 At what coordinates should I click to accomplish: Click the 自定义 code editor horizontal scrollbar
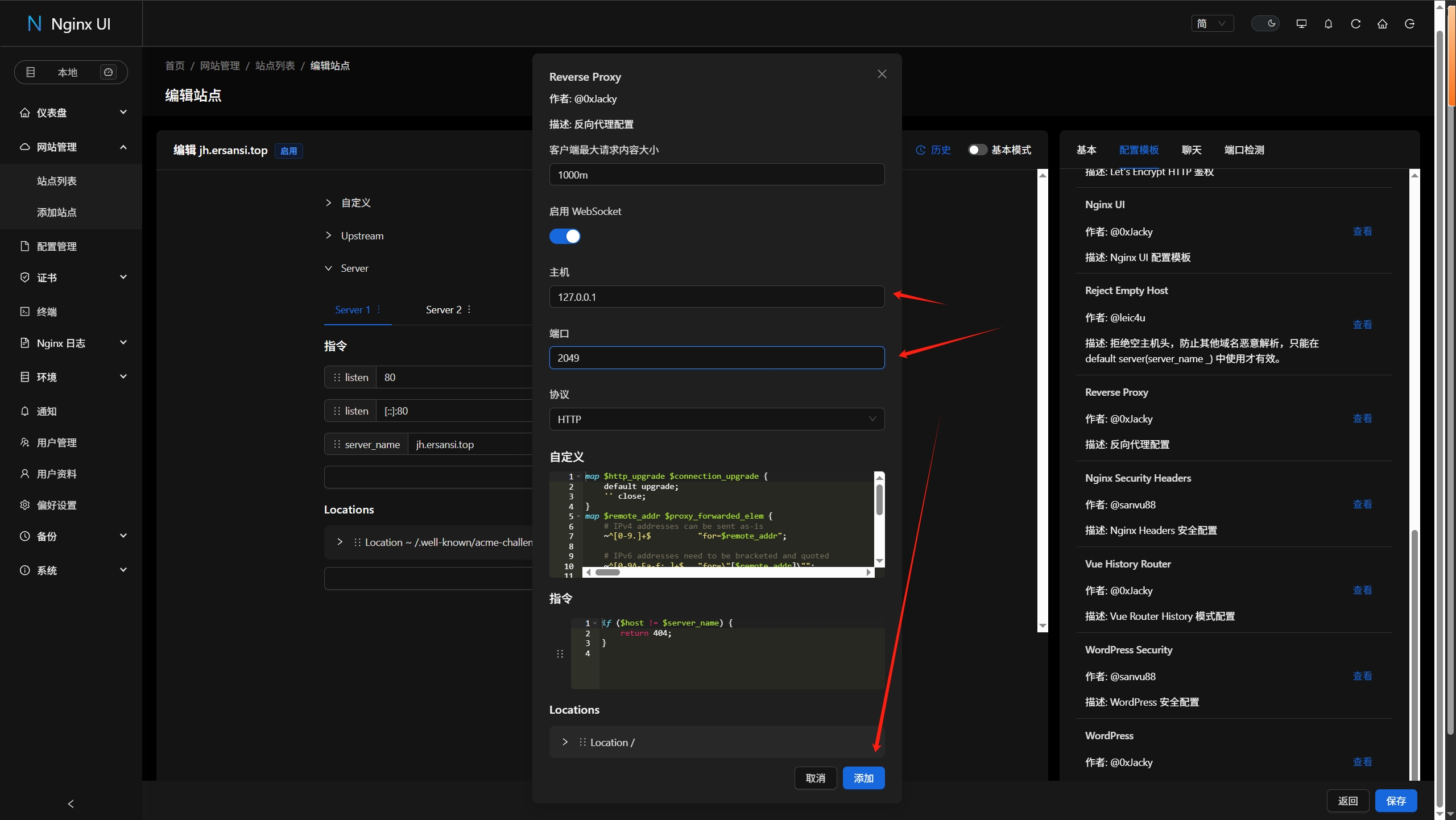pyautogui.click(x=607, y=572)
